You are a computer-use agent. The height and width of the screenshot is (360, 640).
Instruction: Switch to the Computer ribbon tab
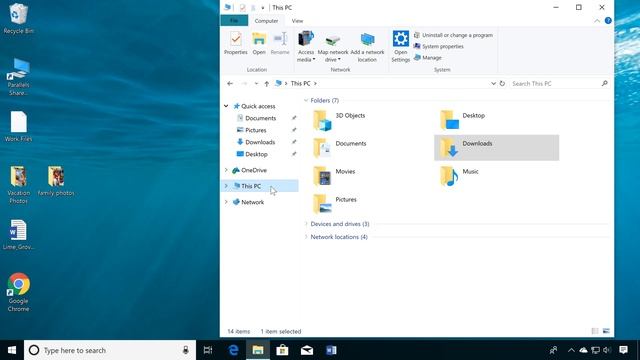(266, 20)
